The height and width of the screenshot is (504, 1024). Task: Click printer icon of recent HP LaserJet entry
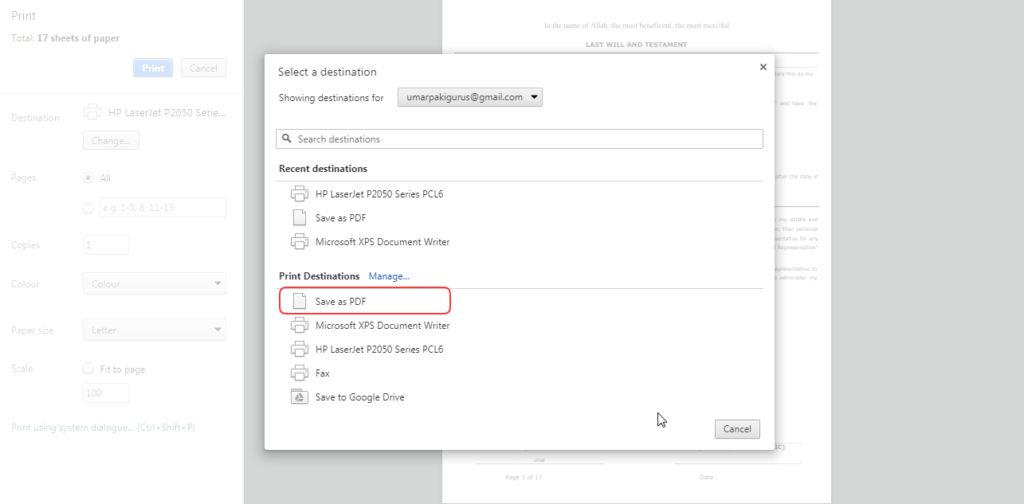[299, 194]
